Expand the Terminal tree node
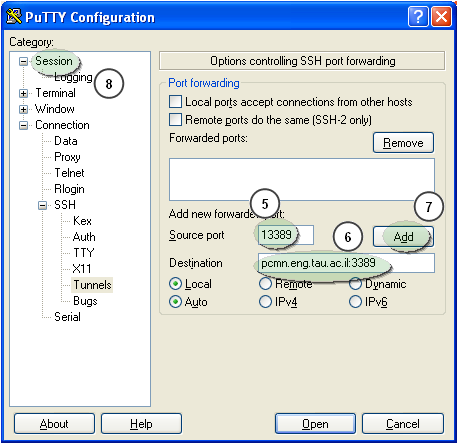Screen dimensions: 457x444 tap(23, 93)
